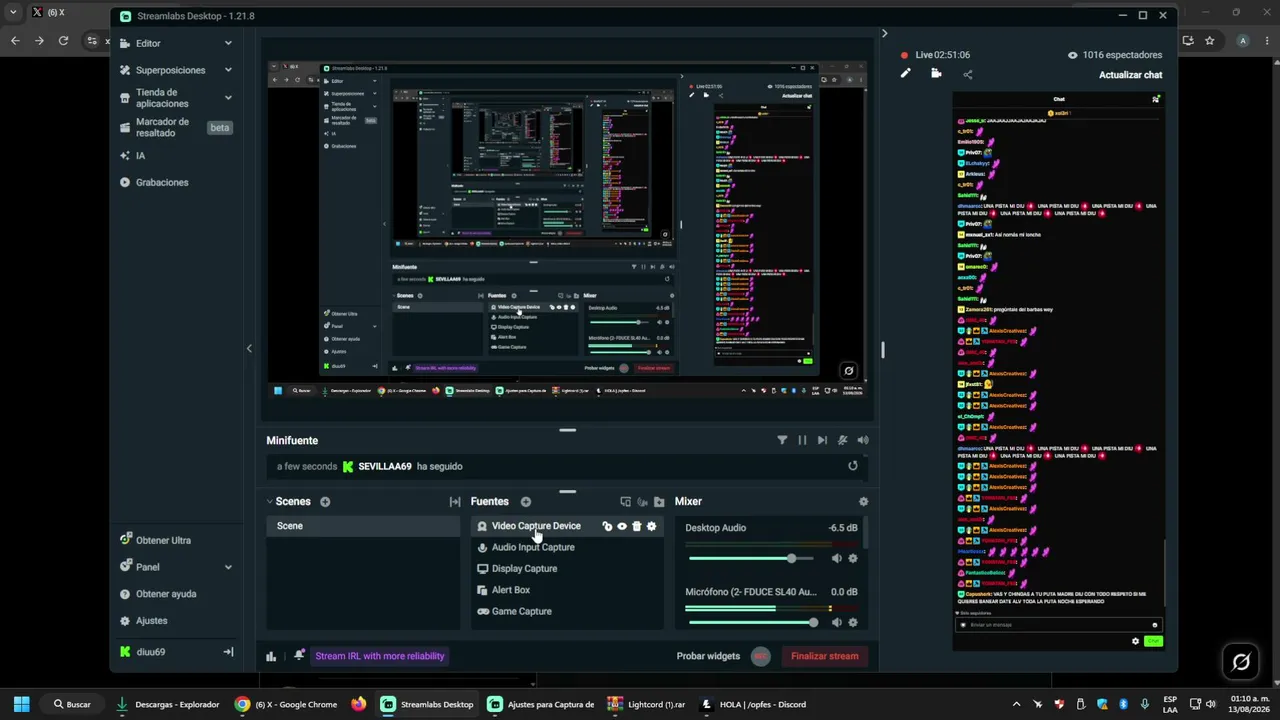
Task: Toggle visibility of Video Capture Device source
Action: (622, 526)
